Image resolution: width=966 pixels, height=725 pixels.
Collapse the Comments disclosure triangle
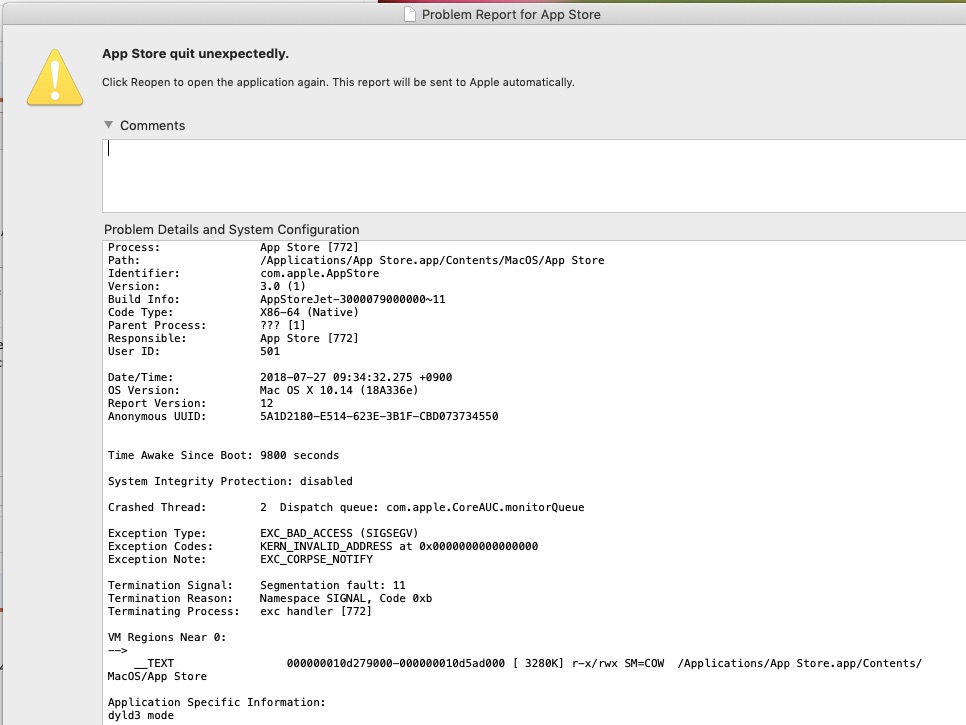[x=108, y=125]
